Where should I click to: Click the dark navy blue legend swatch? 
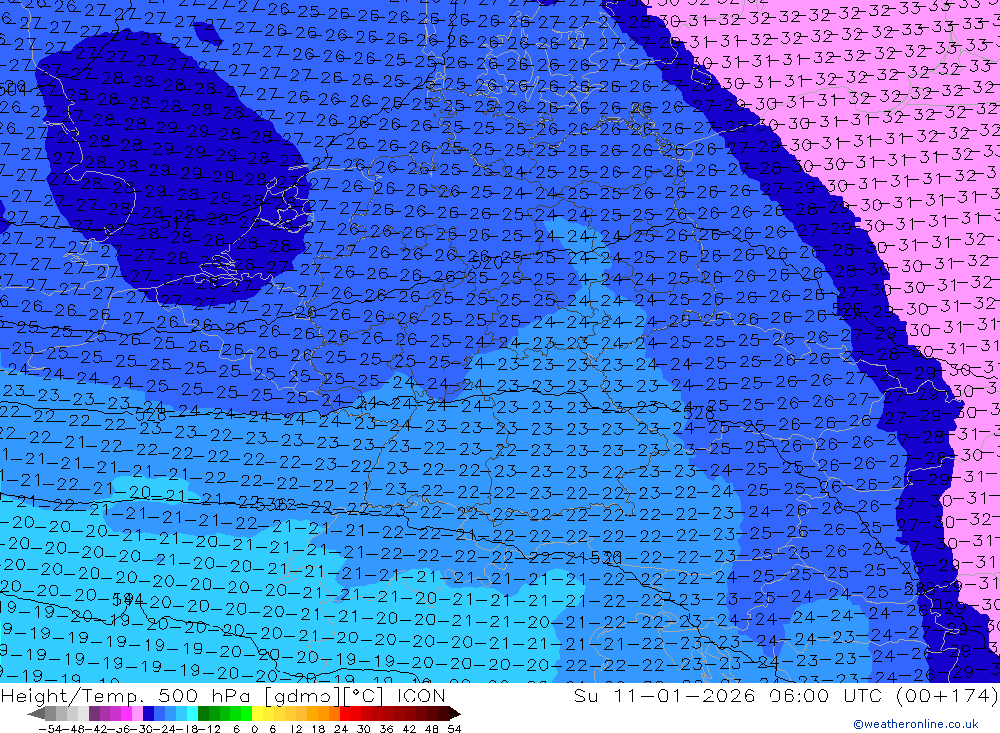pos(149,713)
